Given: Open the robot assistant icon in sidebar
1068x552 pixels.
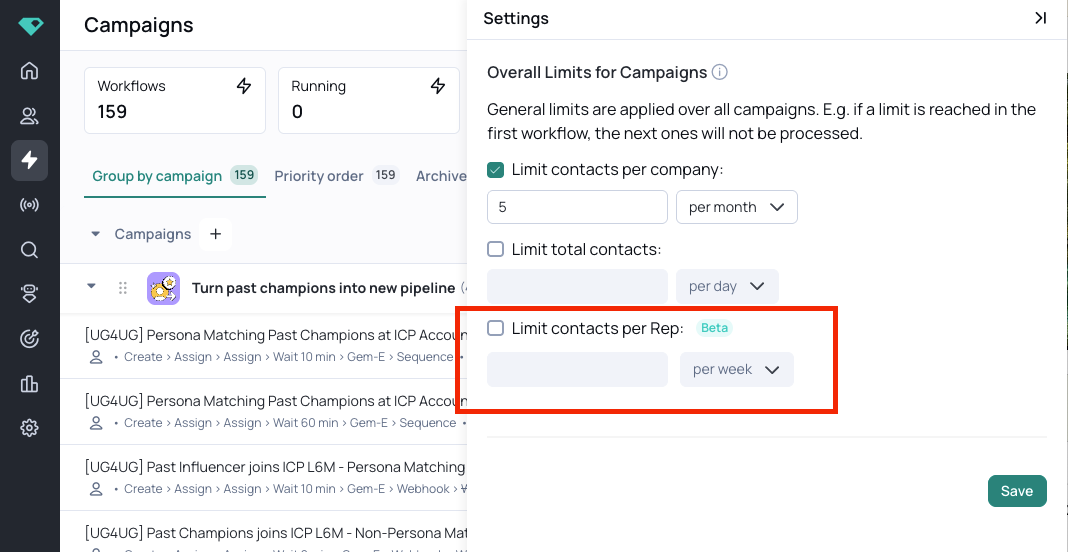Looking at the screenshot, I should click(29, 294).
